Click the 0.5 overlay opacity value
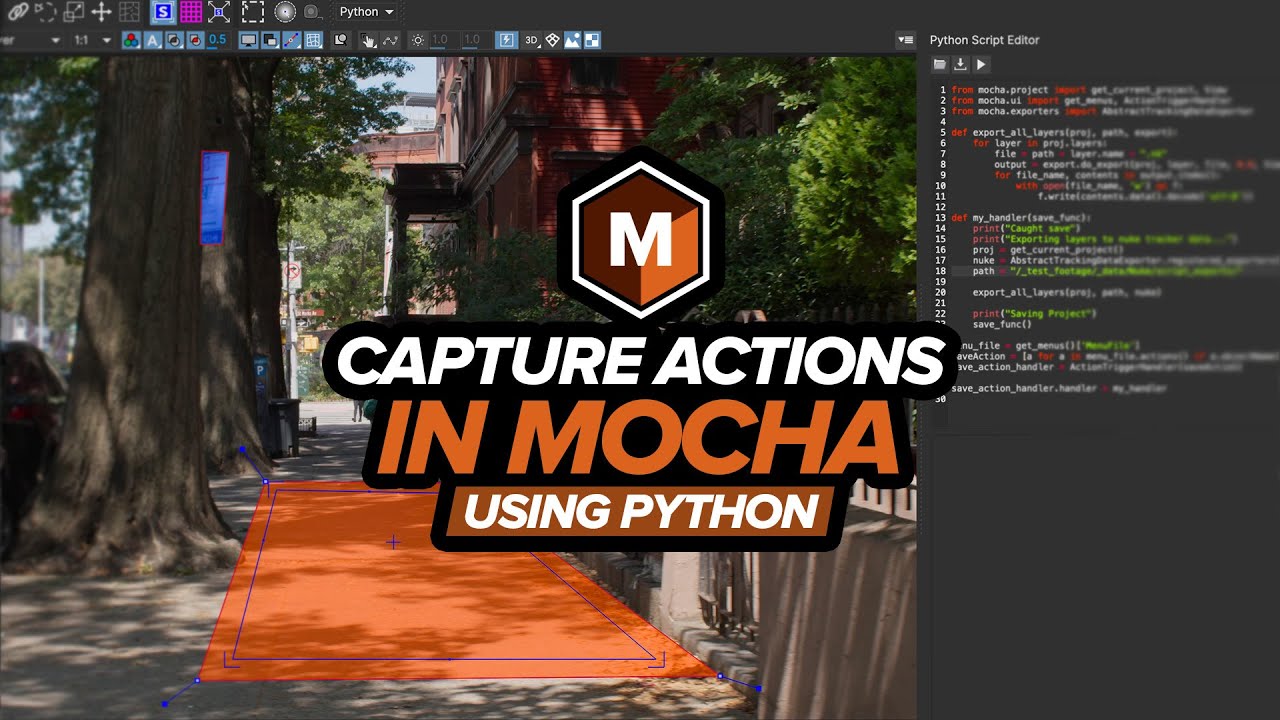 (217, 40)
